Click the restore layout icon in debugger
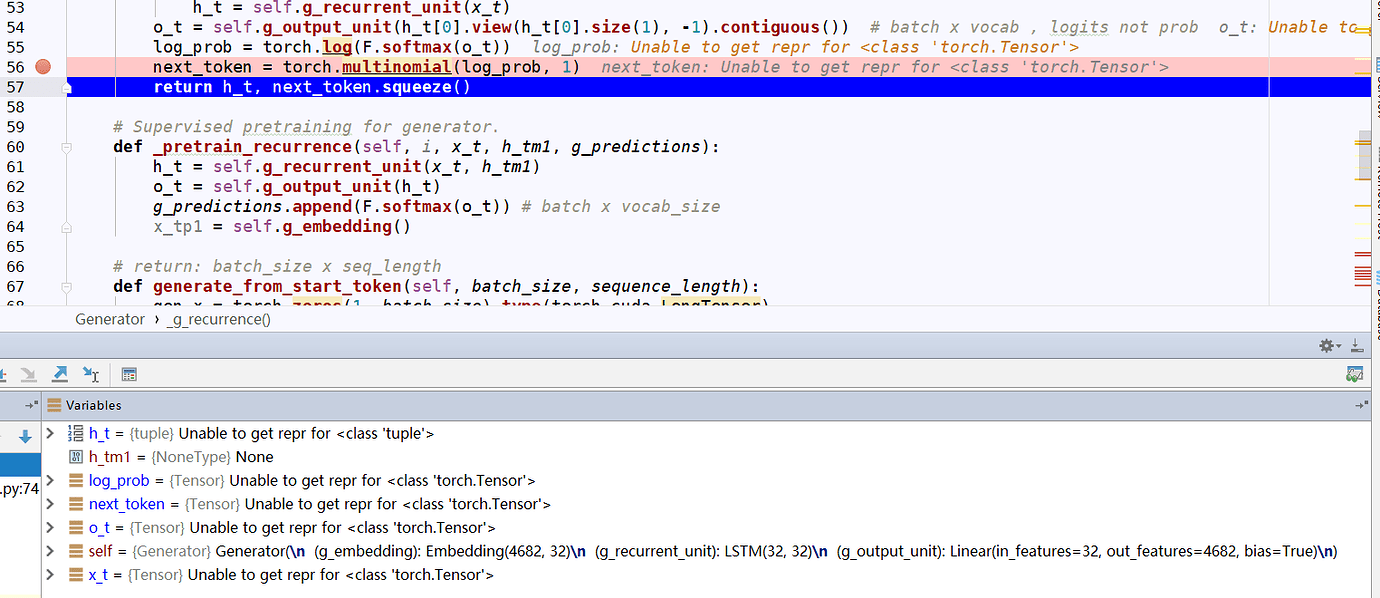1380x598 pixels. point(1354,374)
